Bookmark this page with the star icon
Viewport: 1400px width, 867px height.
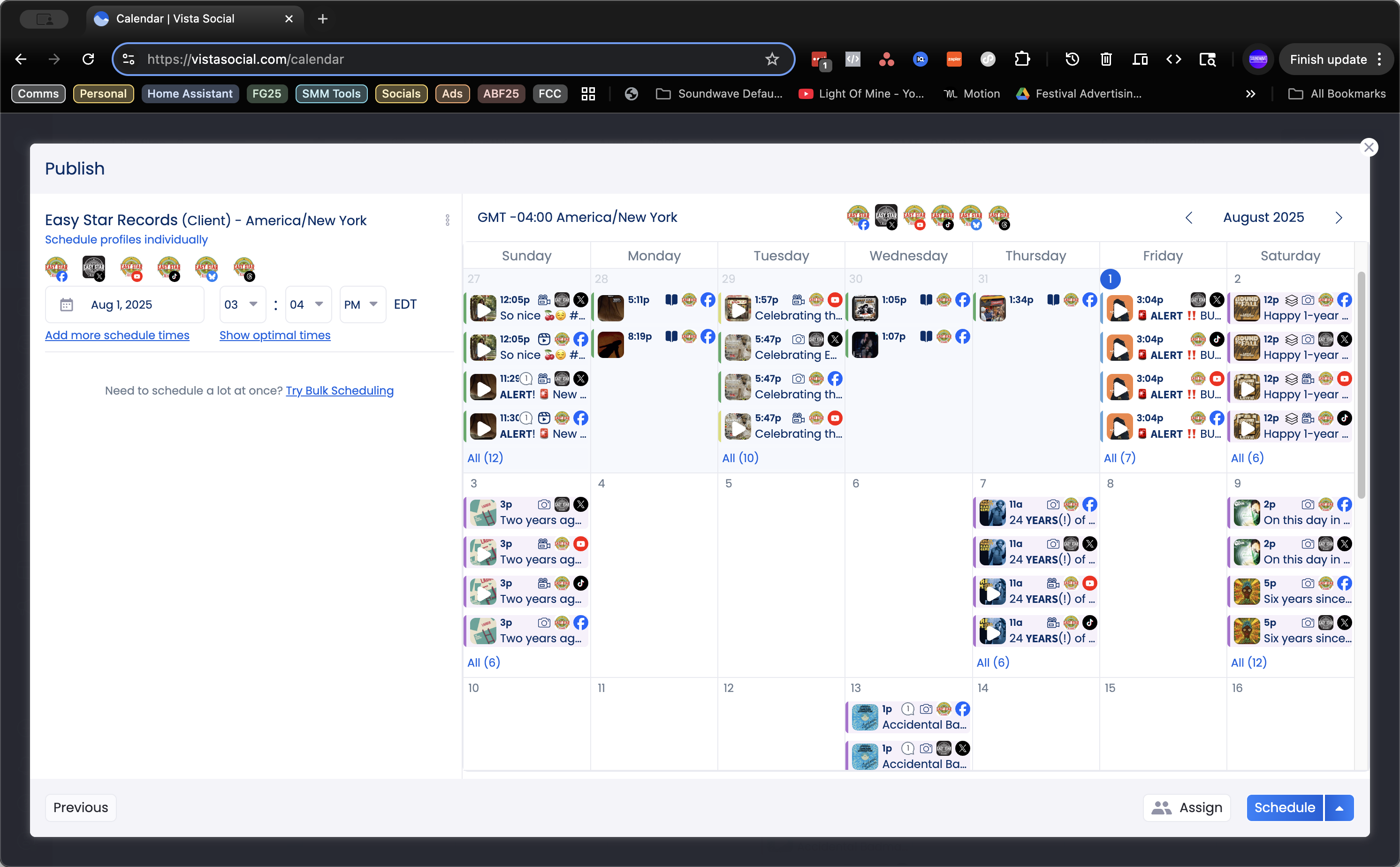click(772, 59)
